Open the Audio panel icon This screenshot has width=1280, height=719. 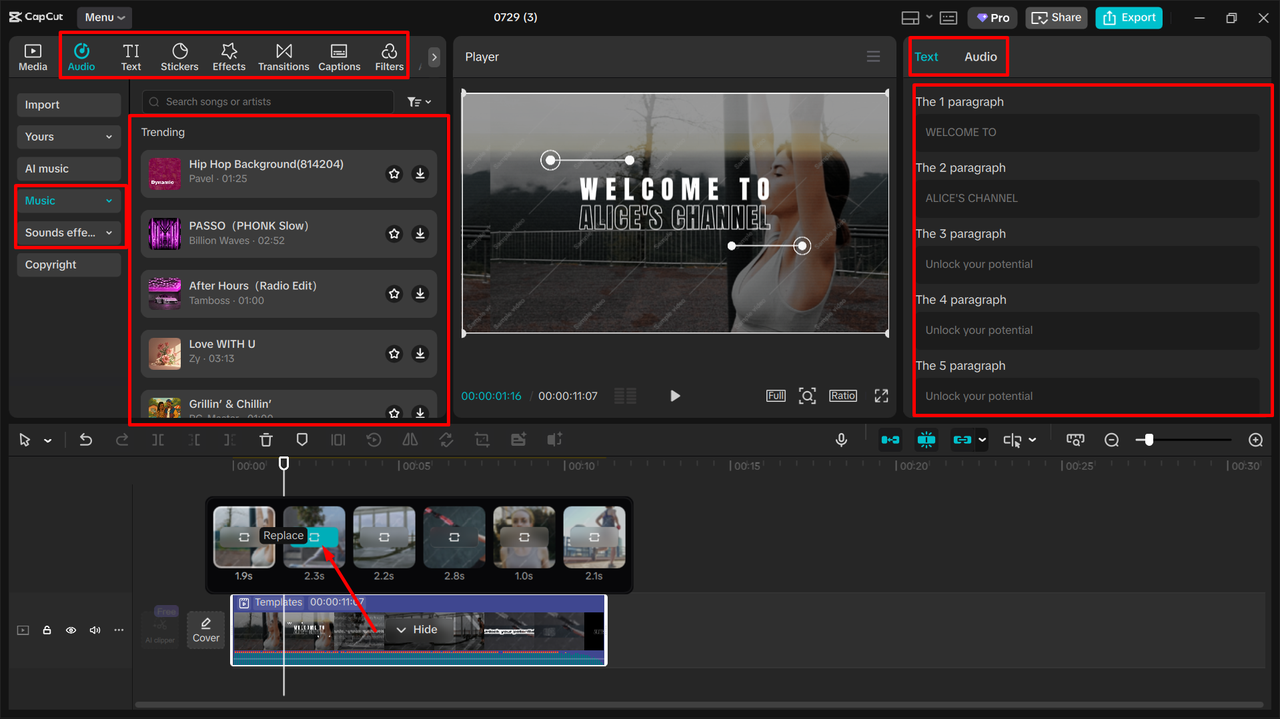point(81,55)
